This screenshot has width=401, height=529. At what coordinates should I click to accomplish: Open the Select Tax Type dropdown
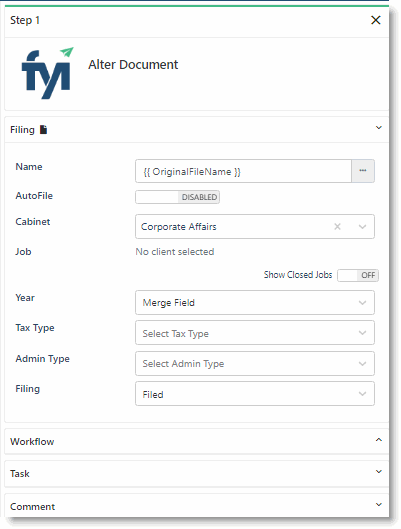[x=255, y=333]
